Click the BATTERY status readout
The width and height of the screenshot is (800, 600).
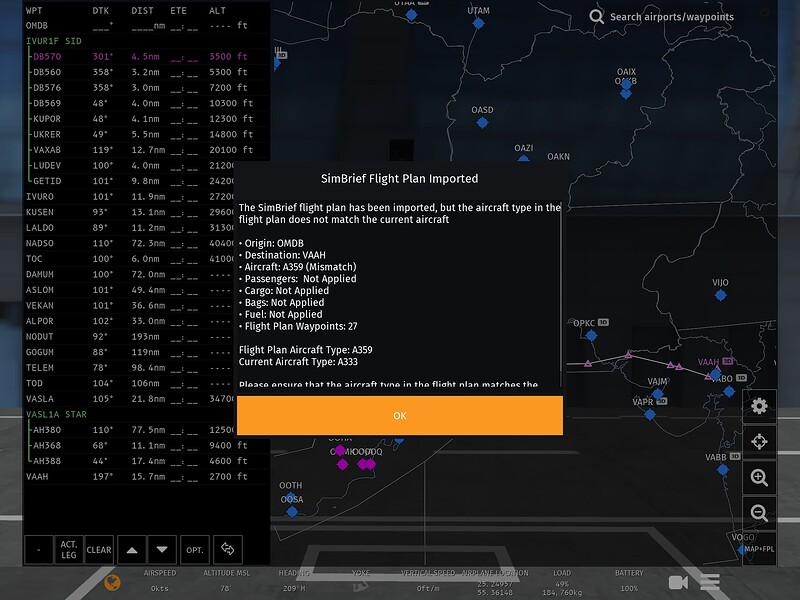click(x=629, y=581)
